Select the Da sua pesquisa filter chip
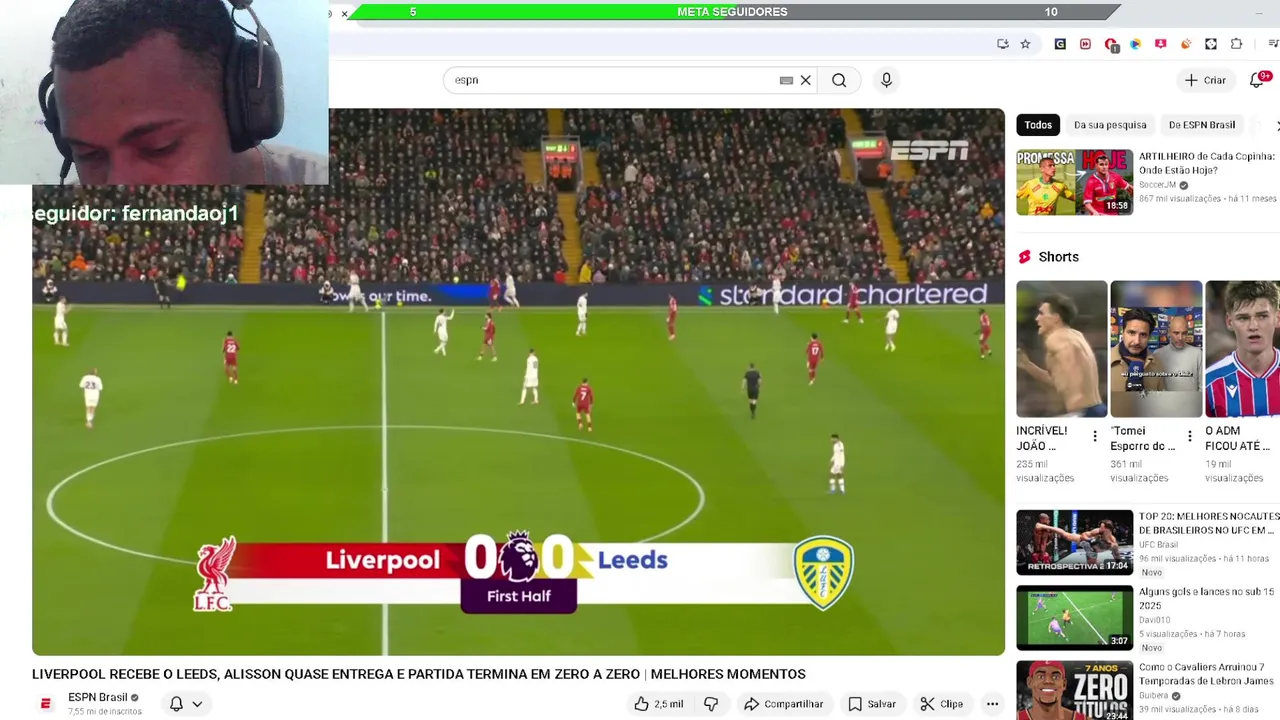This screenshot has width=1280, height=720. [1110, 125]
